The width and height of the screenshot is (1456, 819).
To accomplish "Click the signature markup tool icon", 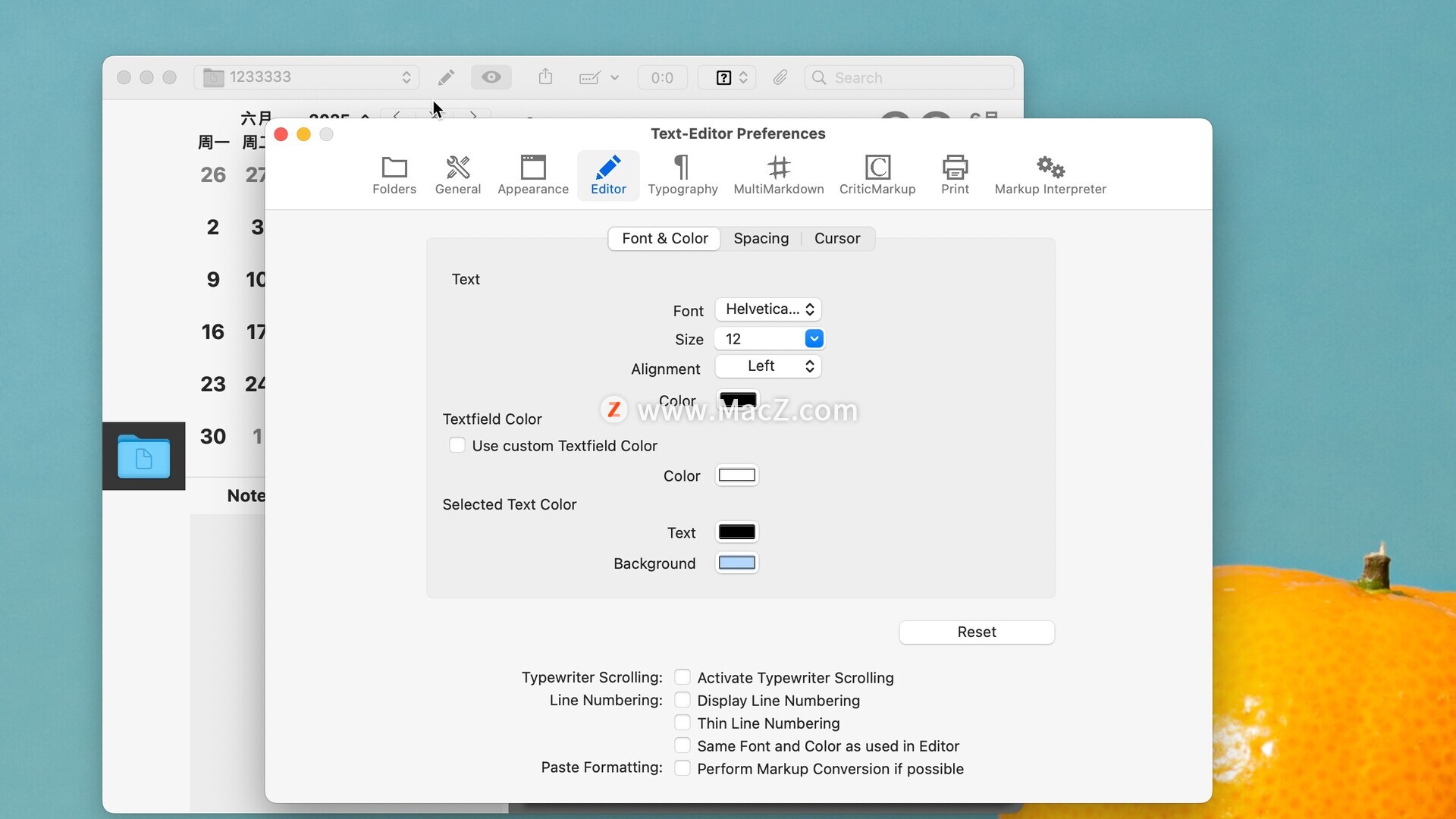I will 590,77.
